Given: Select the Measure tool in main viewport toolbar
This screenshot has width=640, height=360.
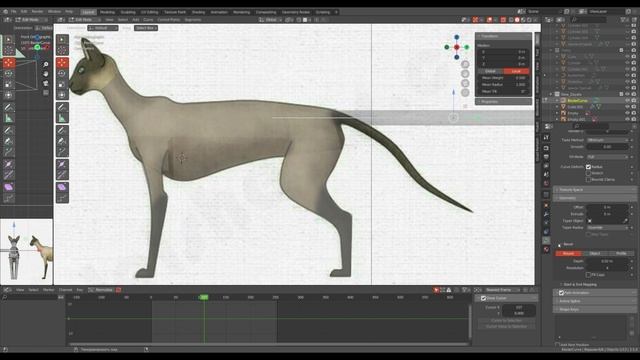Looking at the screenshot, I should 62,118.
